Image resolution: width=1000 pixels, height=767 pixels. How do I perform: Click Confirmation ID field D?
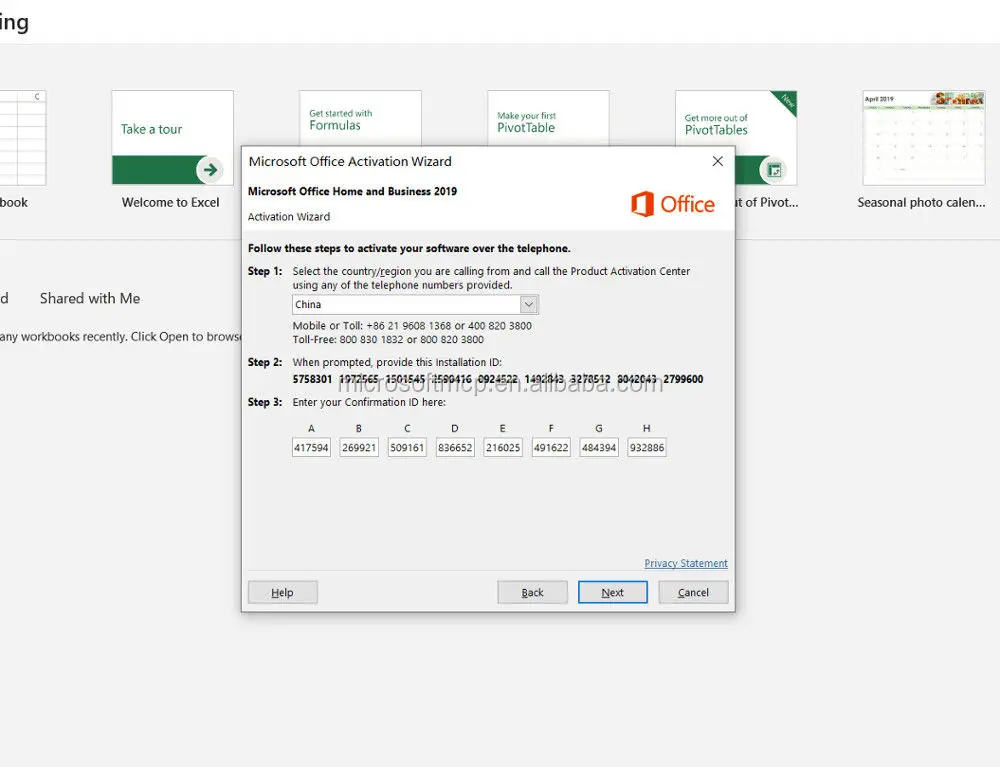click(x=455, y=448)
